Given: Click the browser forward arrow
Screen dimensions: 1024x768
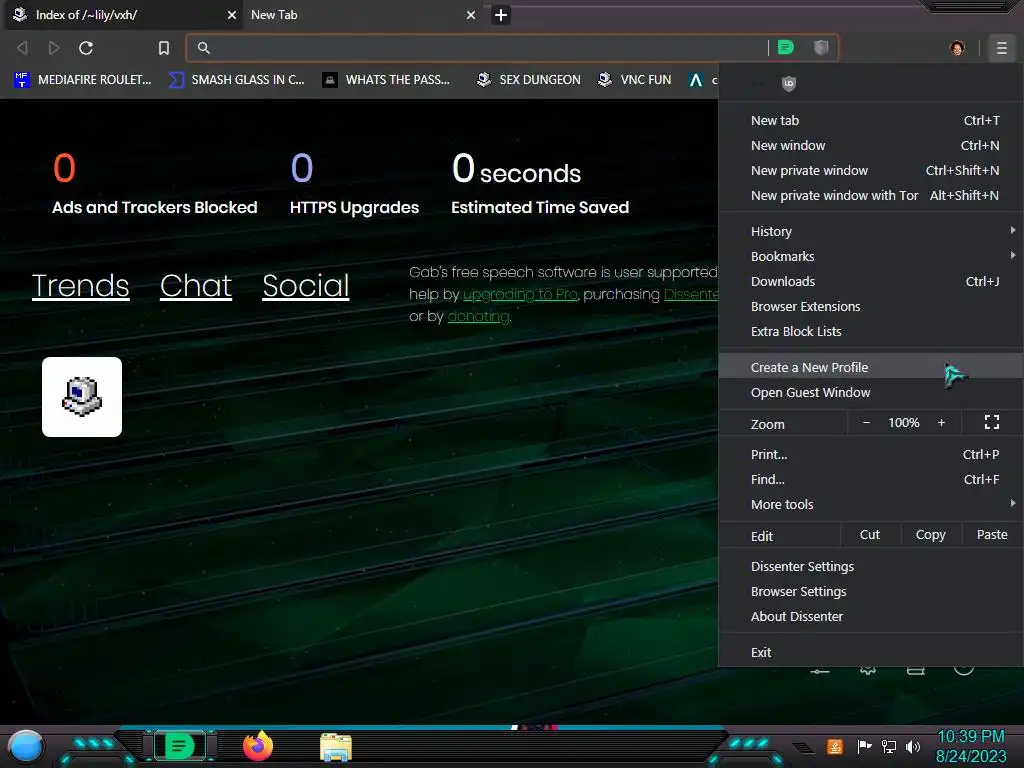Looking at the screenshot, I should (x=54, y=48).
